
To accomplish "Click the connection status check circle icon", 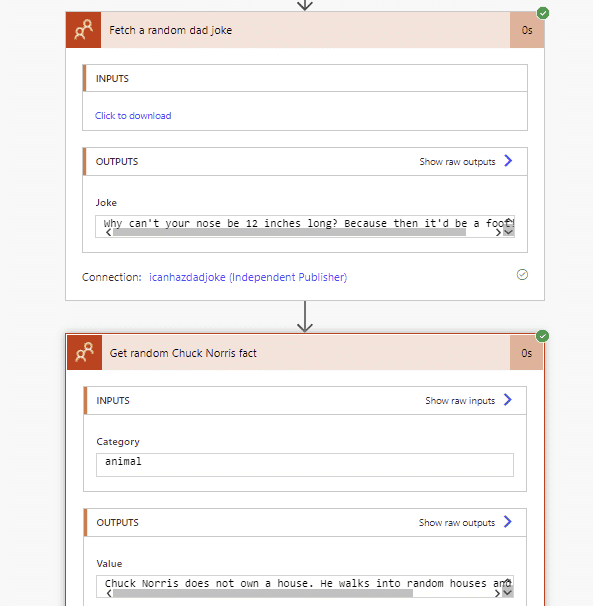I will point(522,275).
